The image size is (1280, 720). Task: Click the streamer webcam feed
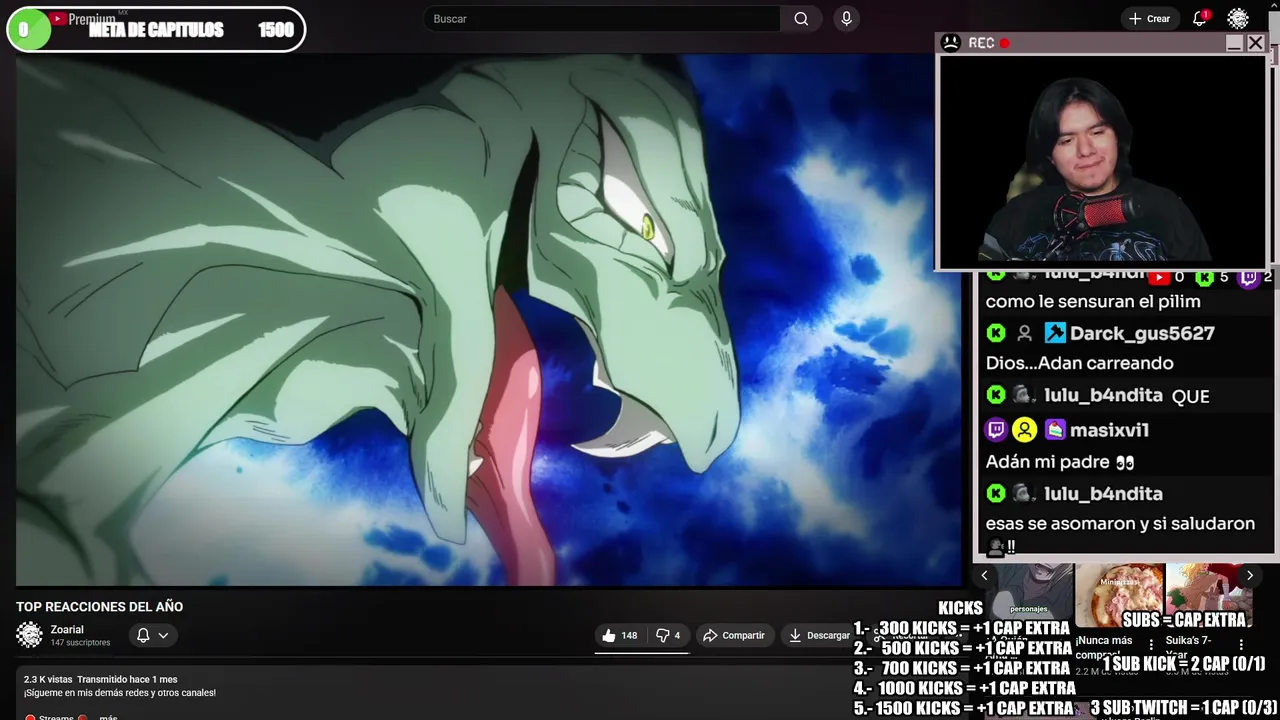[1102, 160]
